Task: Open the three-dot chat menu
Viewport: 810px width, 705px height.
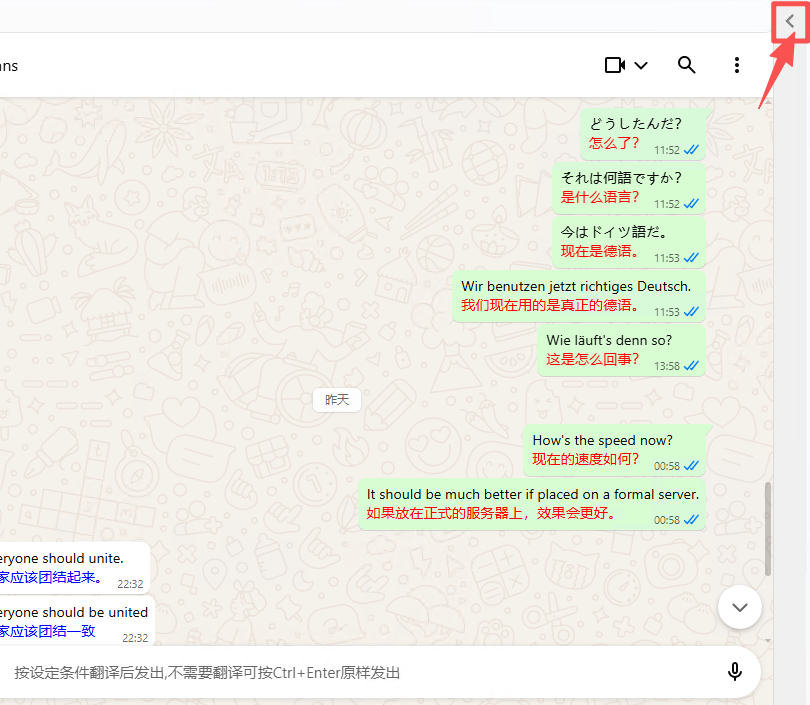Action: pyautogui.click(x=737, y=65)
